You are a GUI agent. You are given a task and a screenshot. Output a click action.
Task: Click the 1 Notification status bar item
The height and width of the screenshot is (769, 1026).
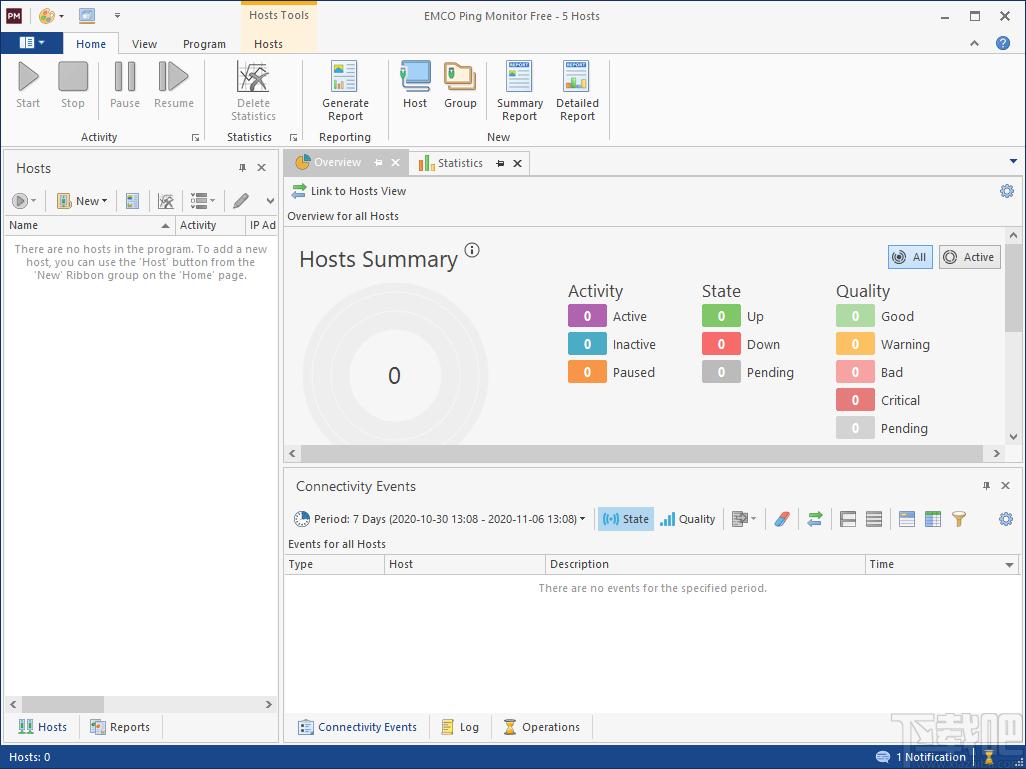click(x=921, y=757)
